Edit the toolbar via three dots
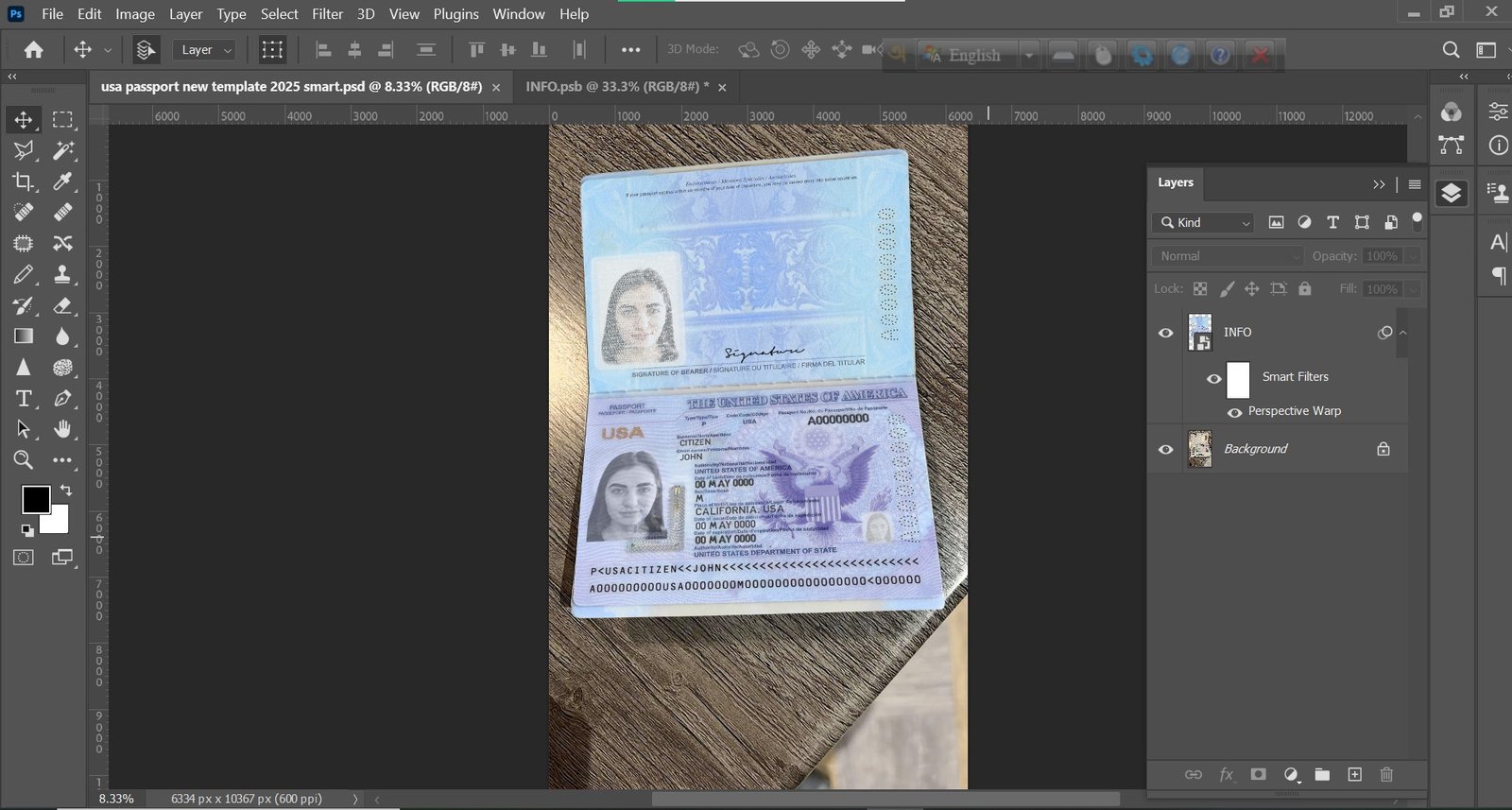The width and height of the screenshot is (1512, 810). [62, 460]
